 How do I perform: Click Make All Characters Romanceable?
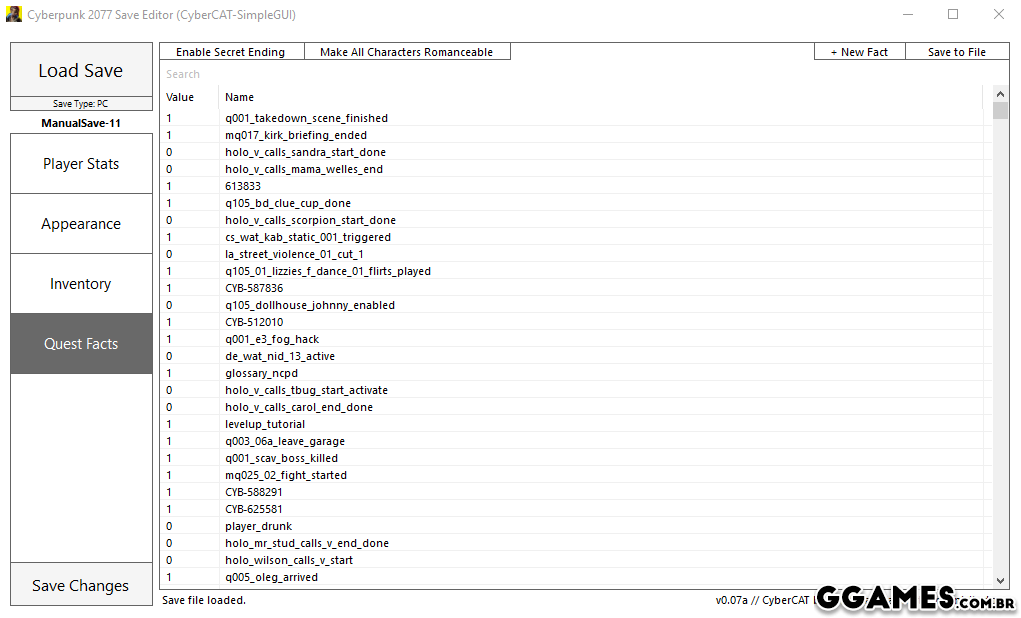click(406, 52)
